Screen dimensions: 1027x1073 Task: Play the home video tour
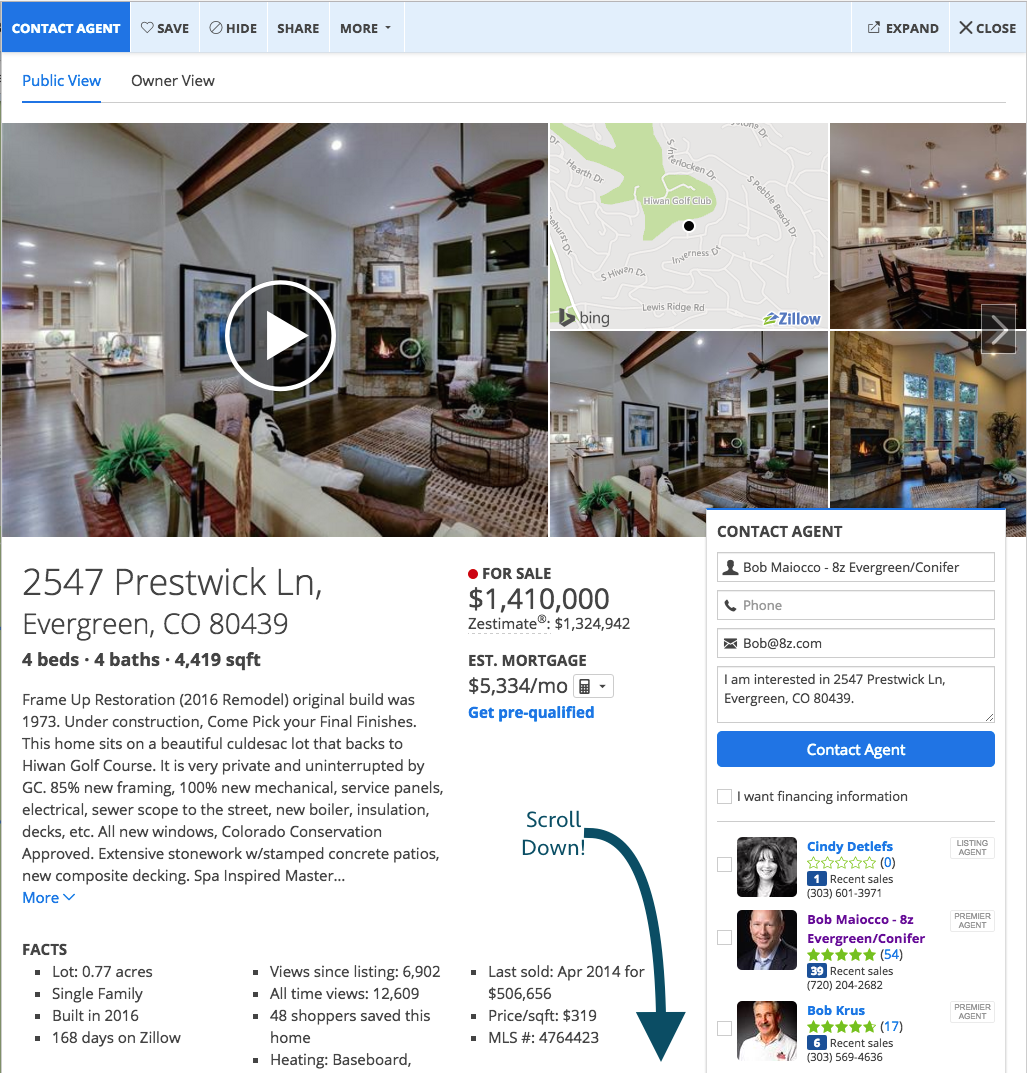click(280, 335)
